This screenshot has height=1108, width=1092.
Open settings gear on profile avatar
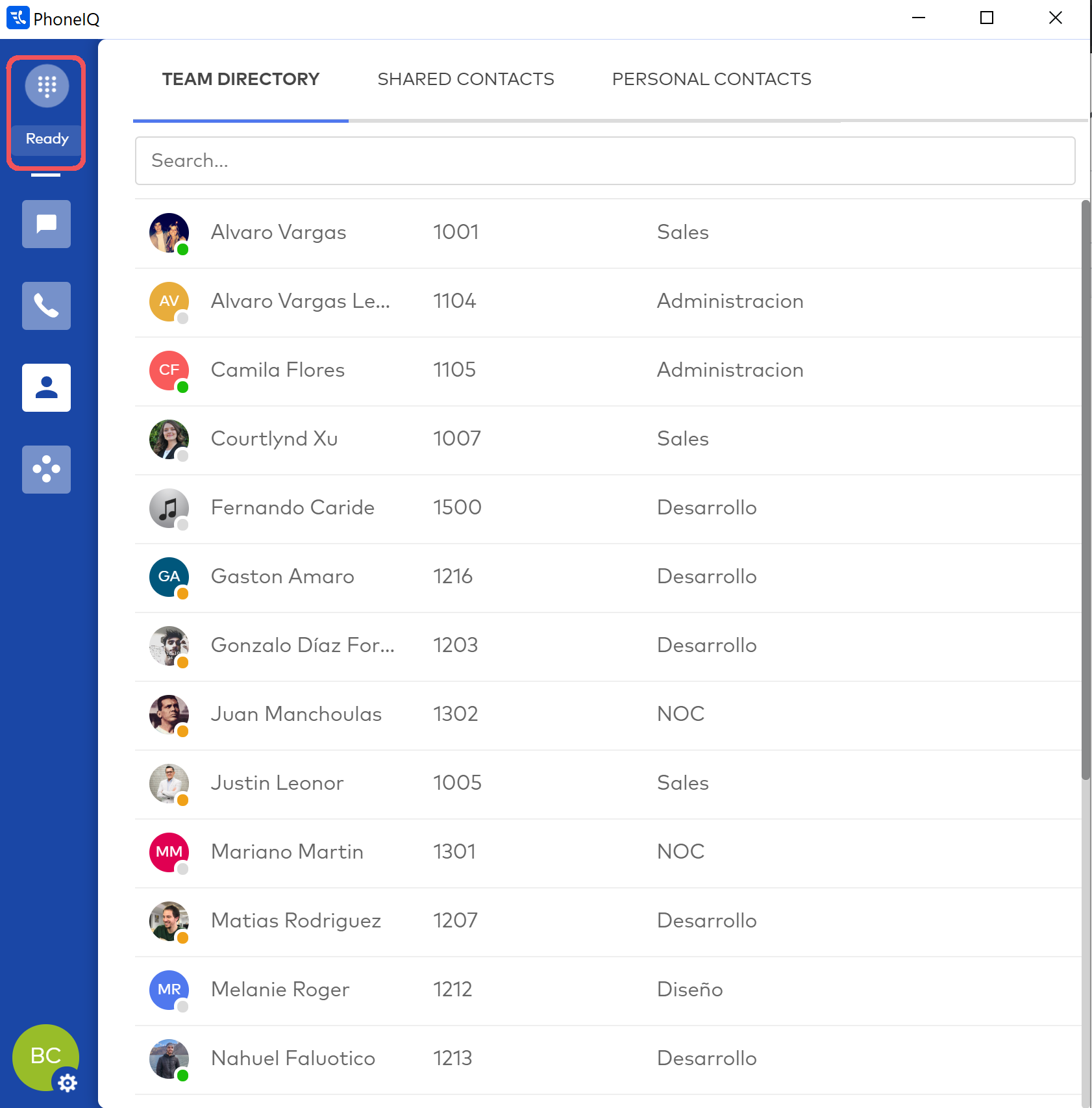[x=68, y=1083]
